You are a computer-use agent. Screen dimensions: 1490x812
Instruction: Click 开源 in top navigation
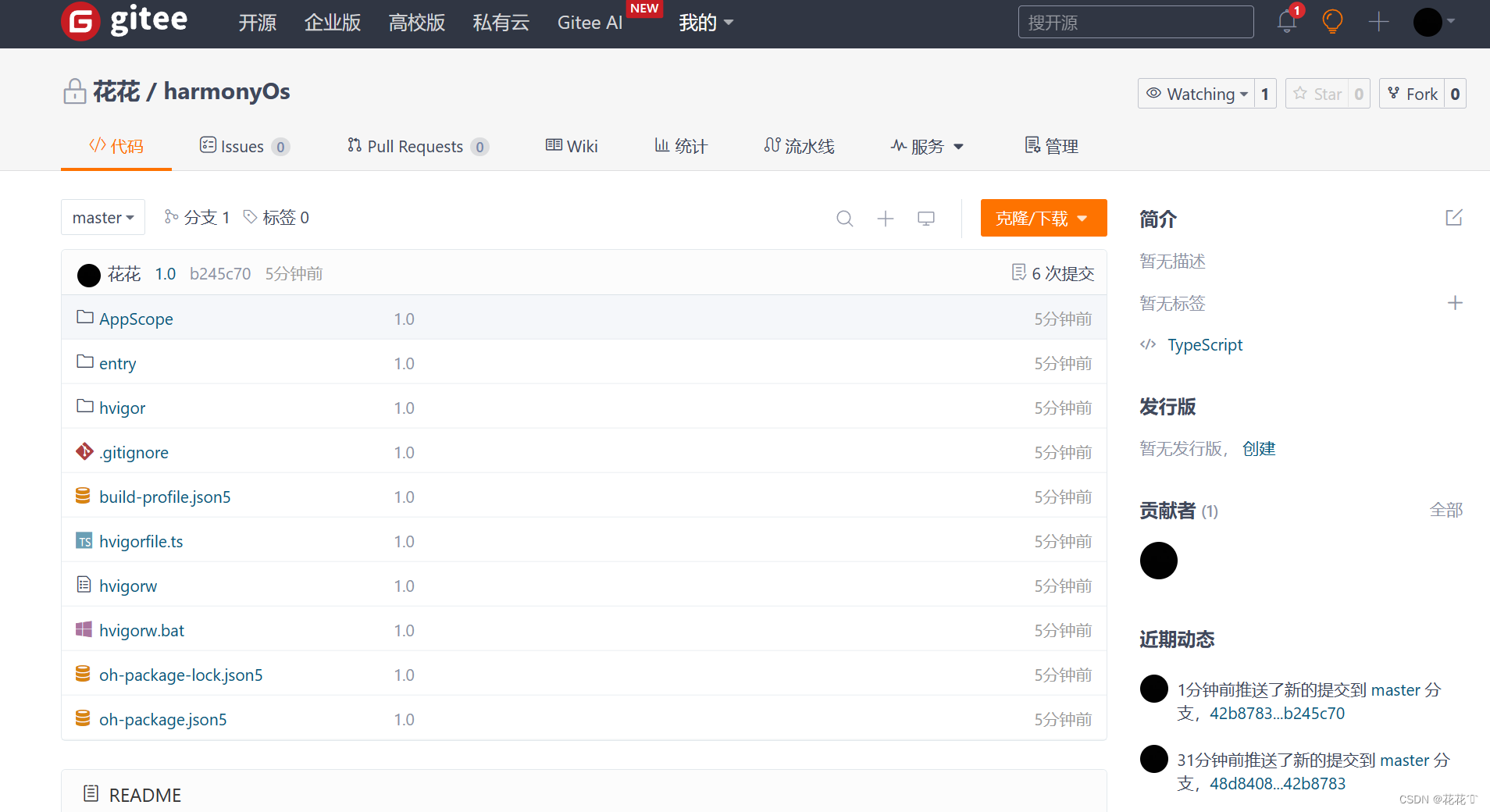(258, 23)
